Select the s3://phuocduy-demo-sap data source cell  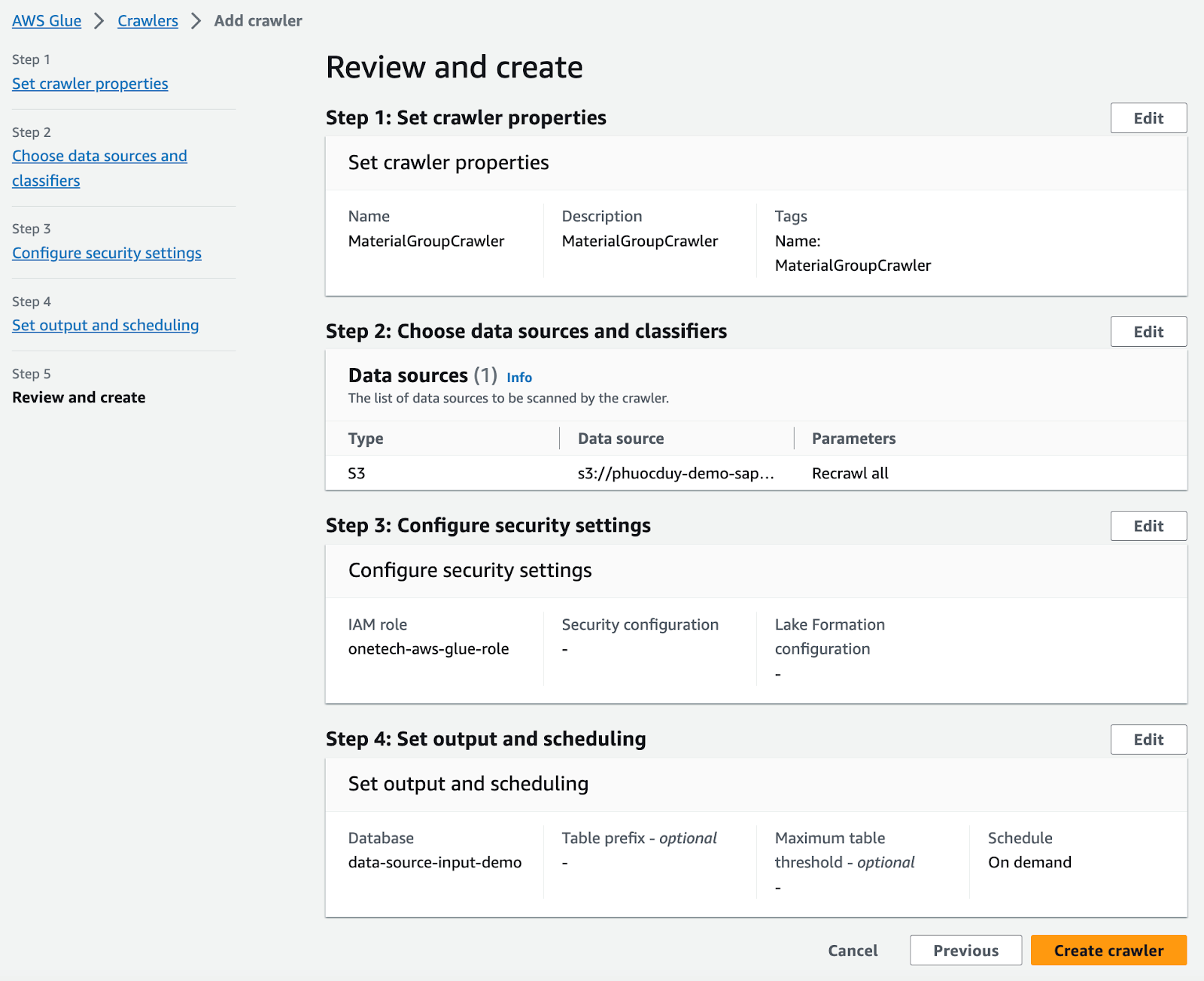click(x=676, y=473)
